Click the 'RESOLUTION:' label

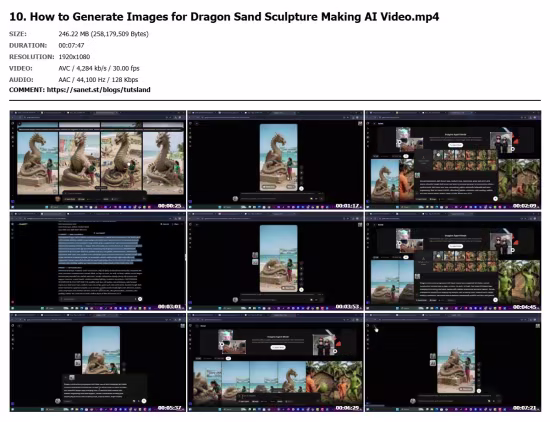(32, 57)
